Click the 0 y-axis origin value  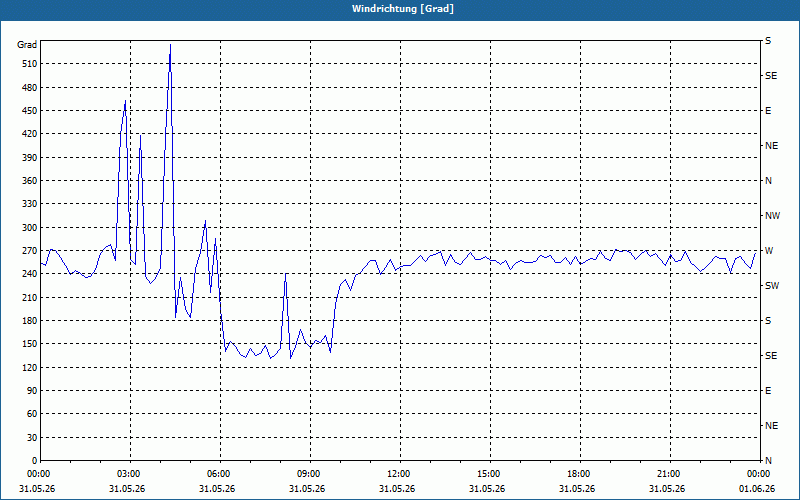tap(35, 460)
